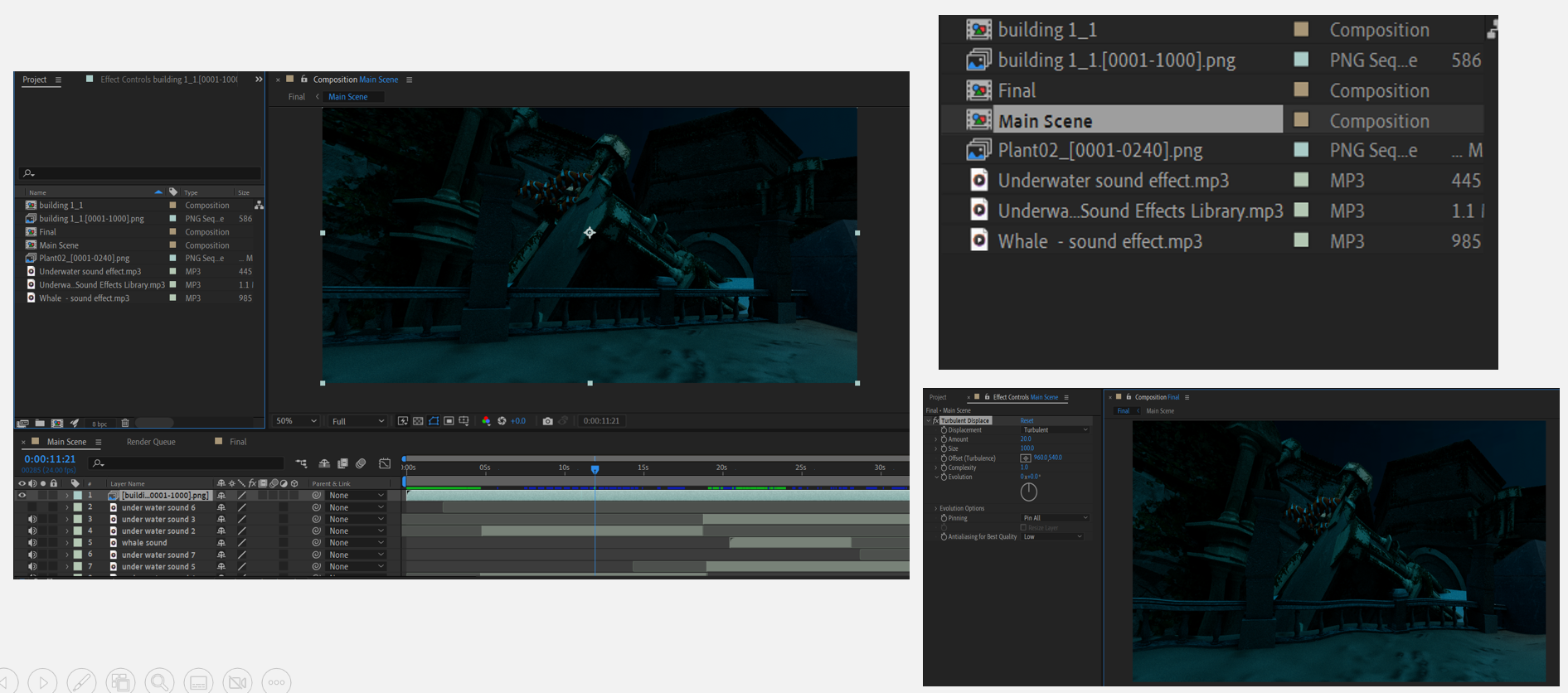This screenshot has width=1568, height=693.
Task: Click Interpret Footage icon in Project panel footer
Action: click(x=22, y=423)
